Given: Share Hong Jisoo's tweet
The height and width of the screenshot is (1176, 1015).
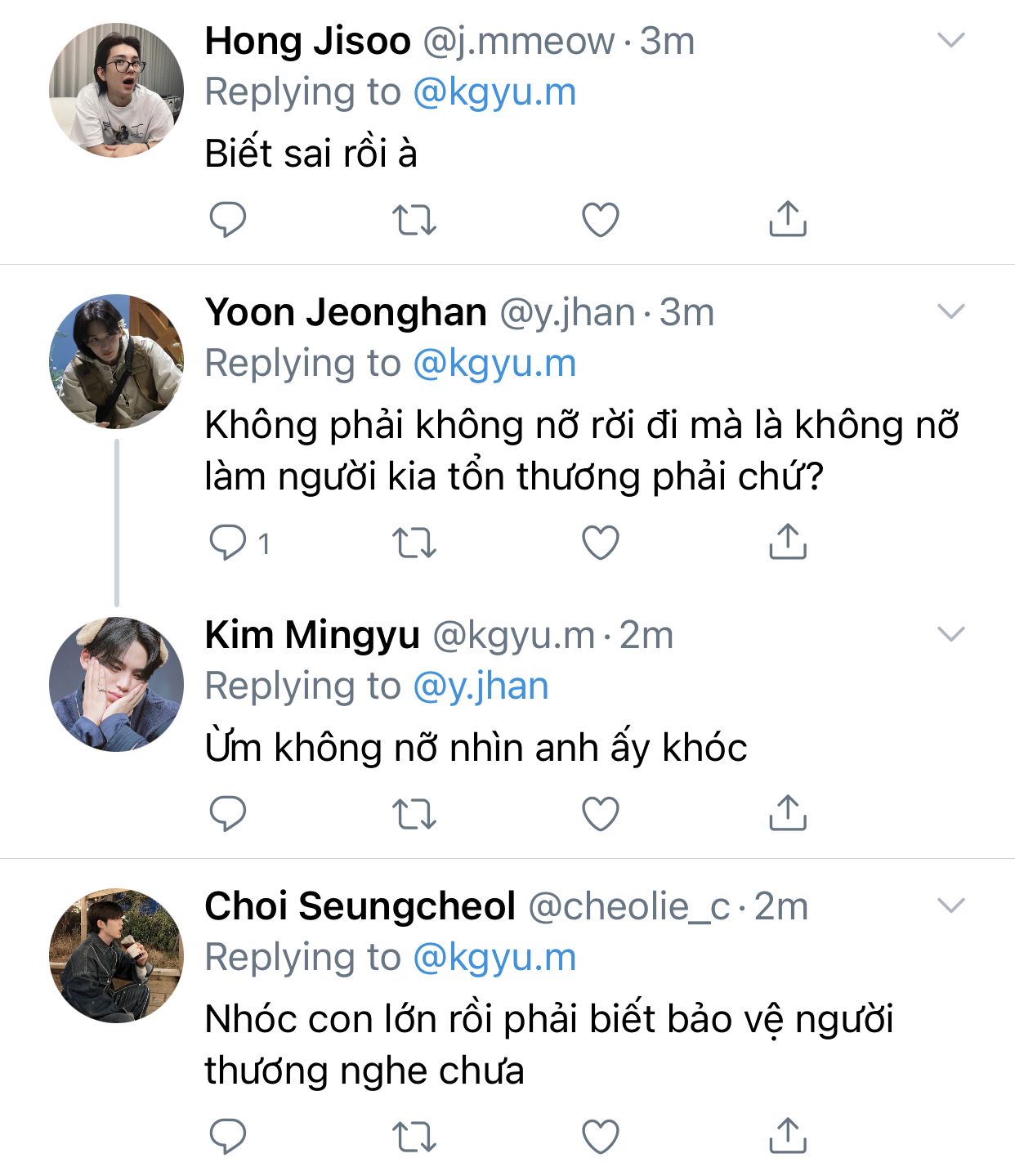Looking at the screenshot, I should (787, 219).
